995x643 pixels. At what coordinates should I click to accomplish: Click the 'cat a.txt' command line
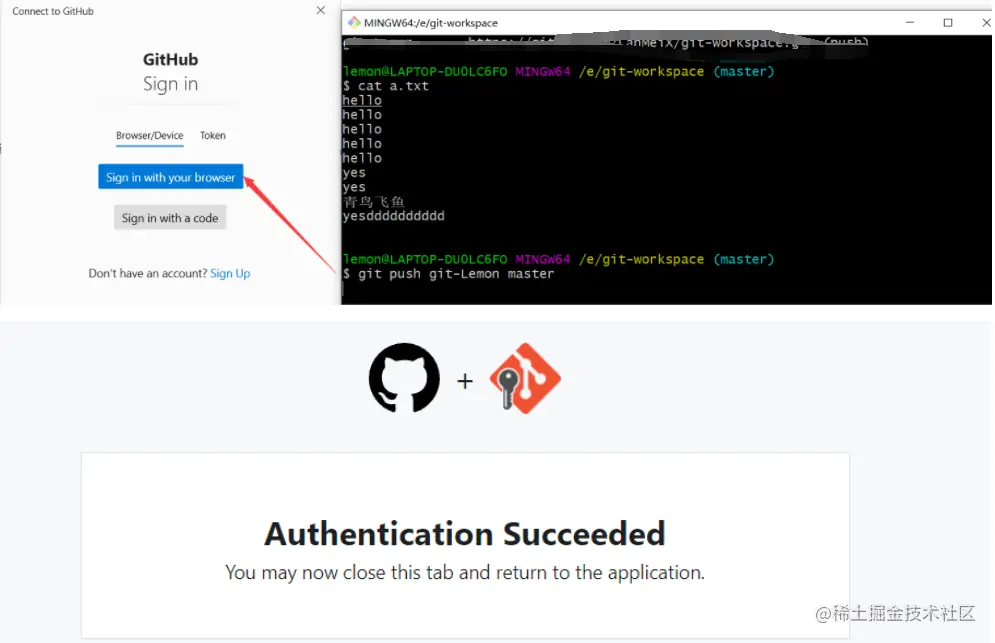(x=385, y=86)
